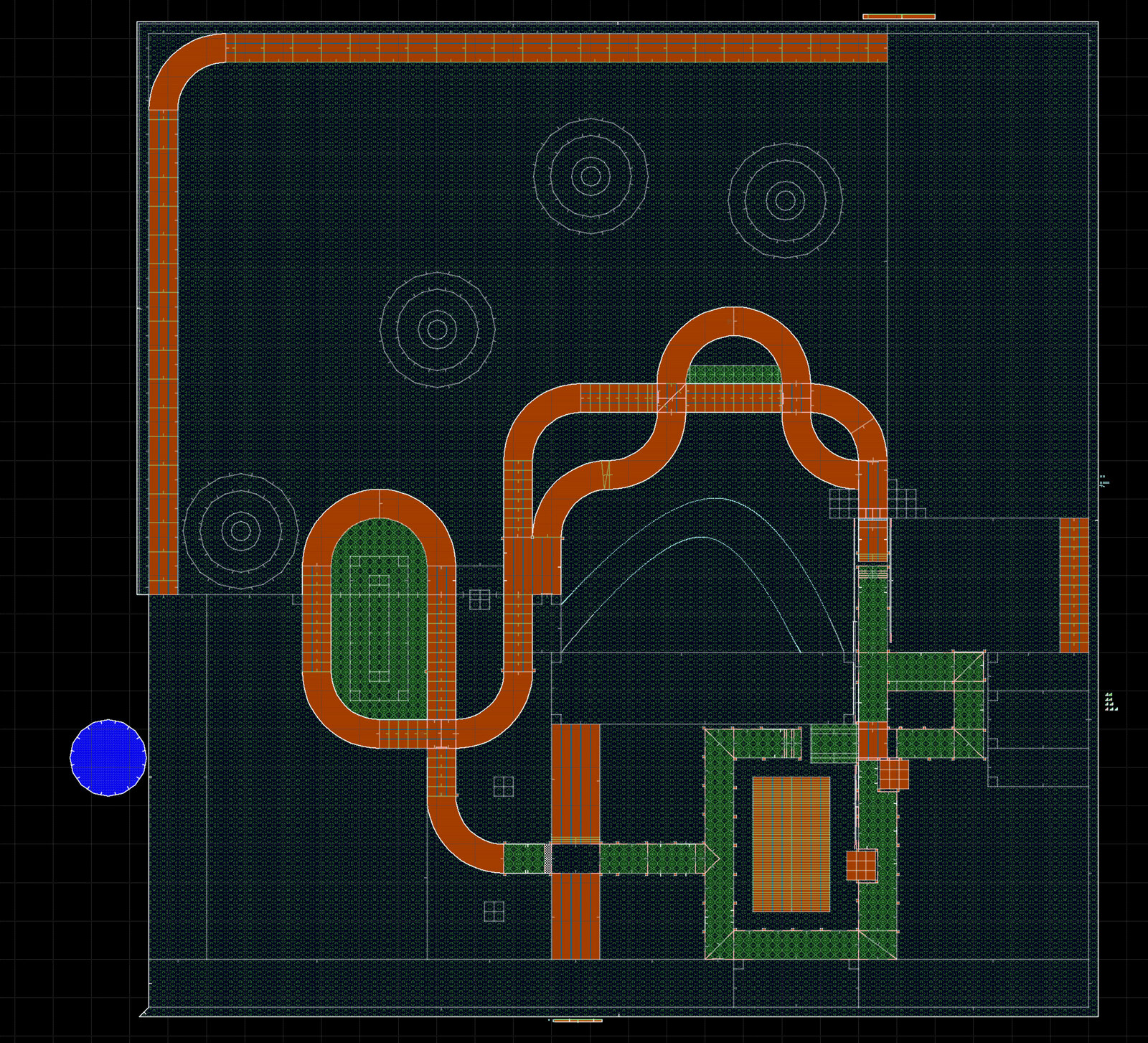The width and height of the screenshot is (1148, 1043).
Task: Select the top of the orange arched road
Action: tap(734, 322)
